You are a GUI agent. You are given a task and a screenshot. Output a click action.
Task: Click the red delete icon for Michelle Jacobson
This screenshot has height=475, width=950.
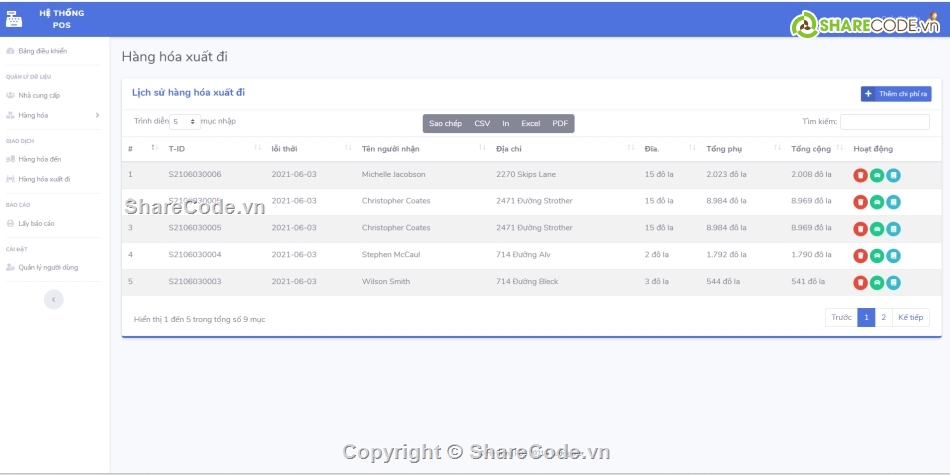860,175
